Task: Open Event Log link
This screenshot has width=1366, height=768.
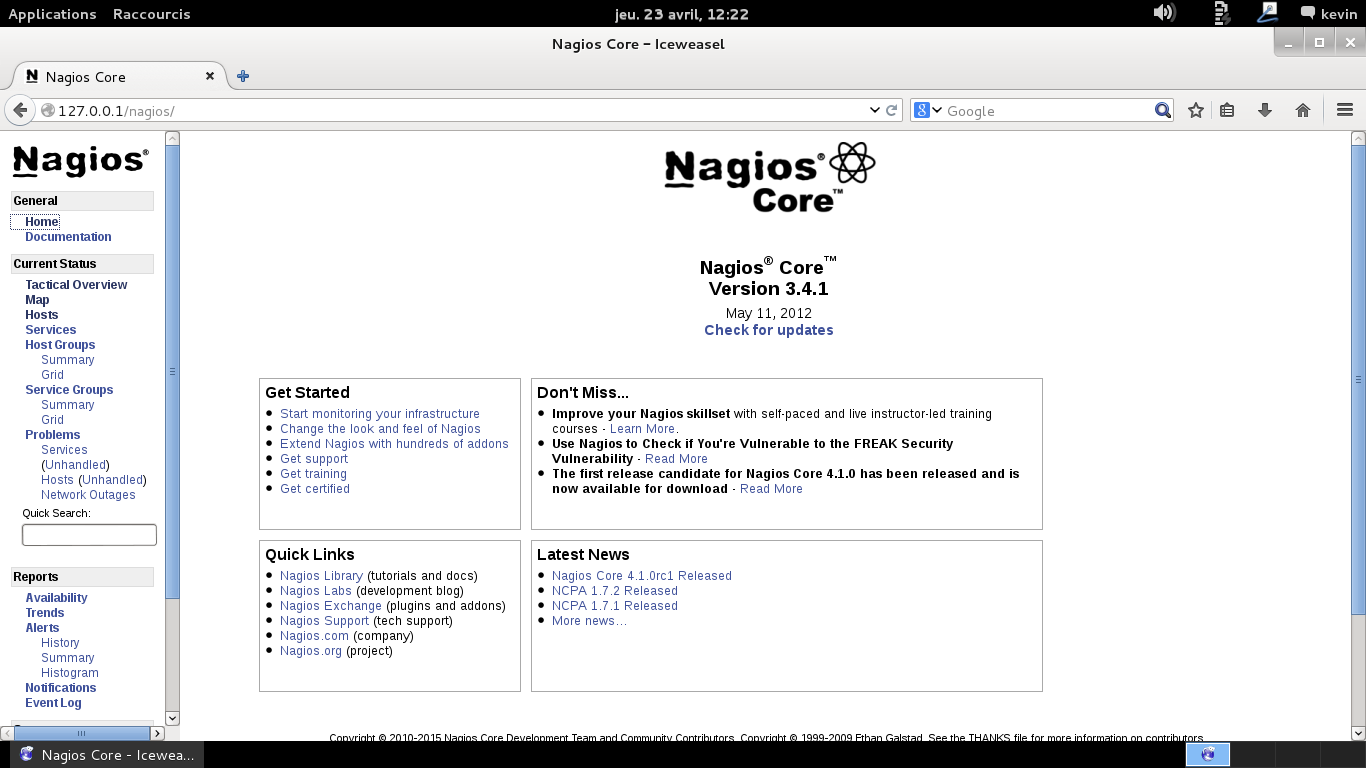Action: click(53, 703)
